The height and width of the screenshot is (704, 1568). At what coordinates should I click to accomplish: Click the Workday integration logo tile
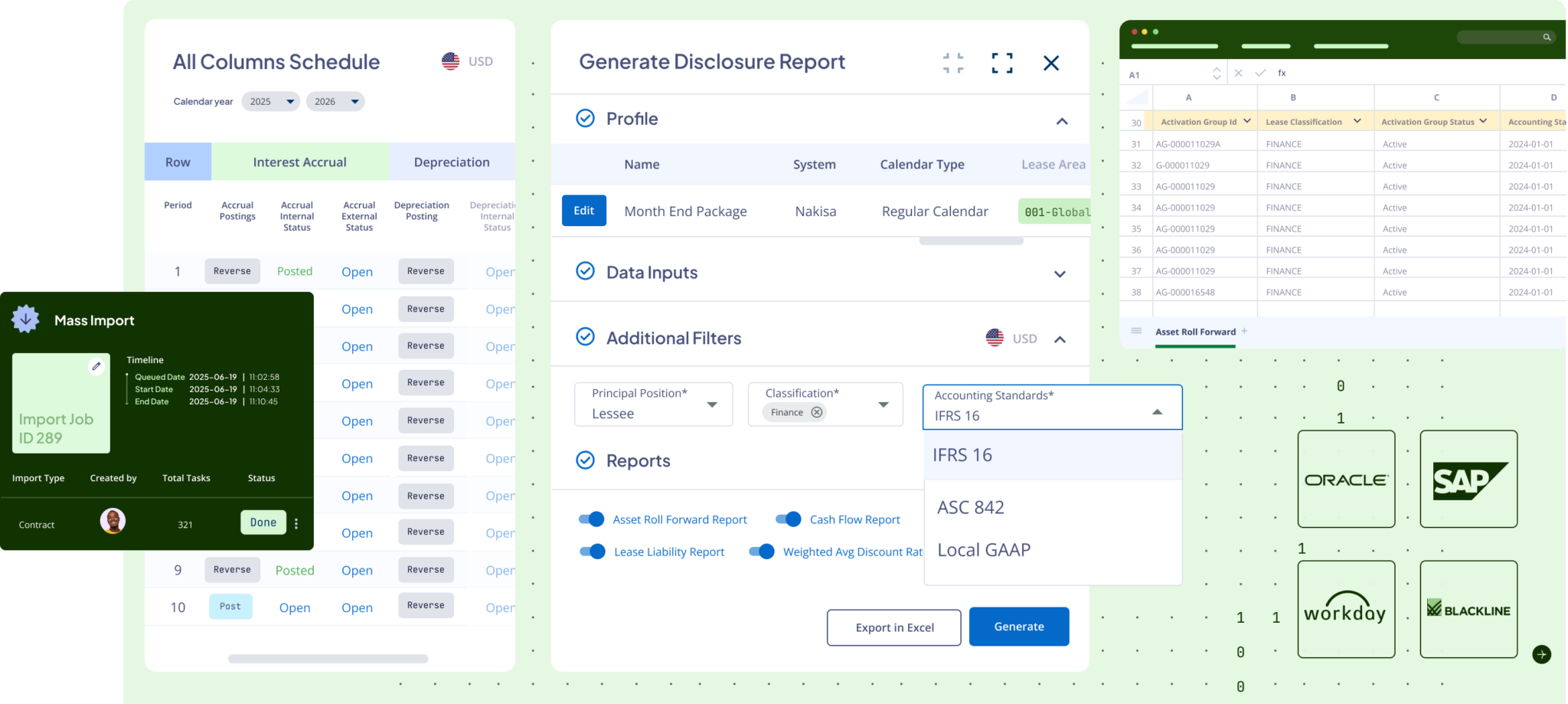[1346, 610]
